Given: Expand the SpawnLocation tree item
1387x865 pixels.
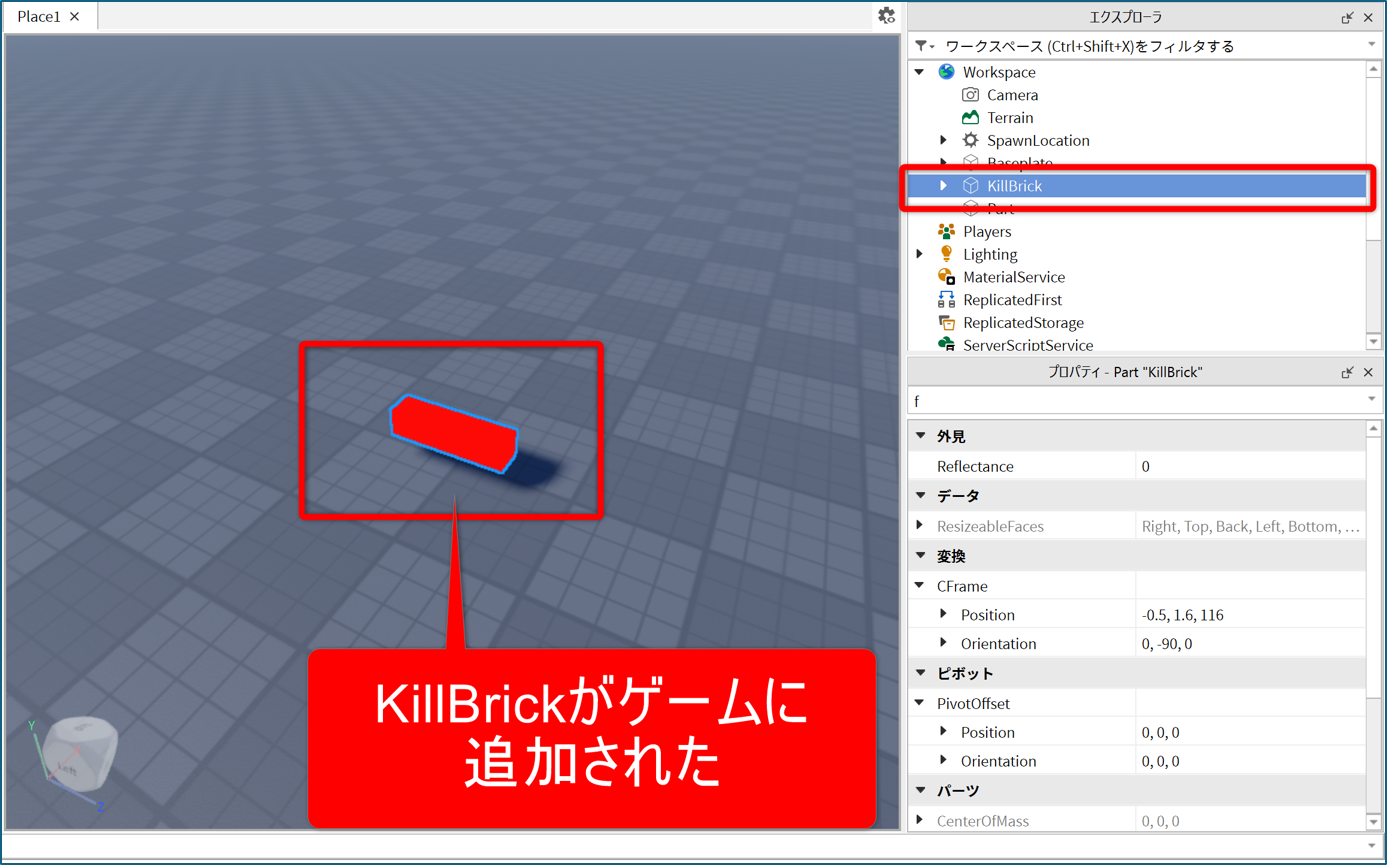Looking at the screenshot, I should (943, 141).
